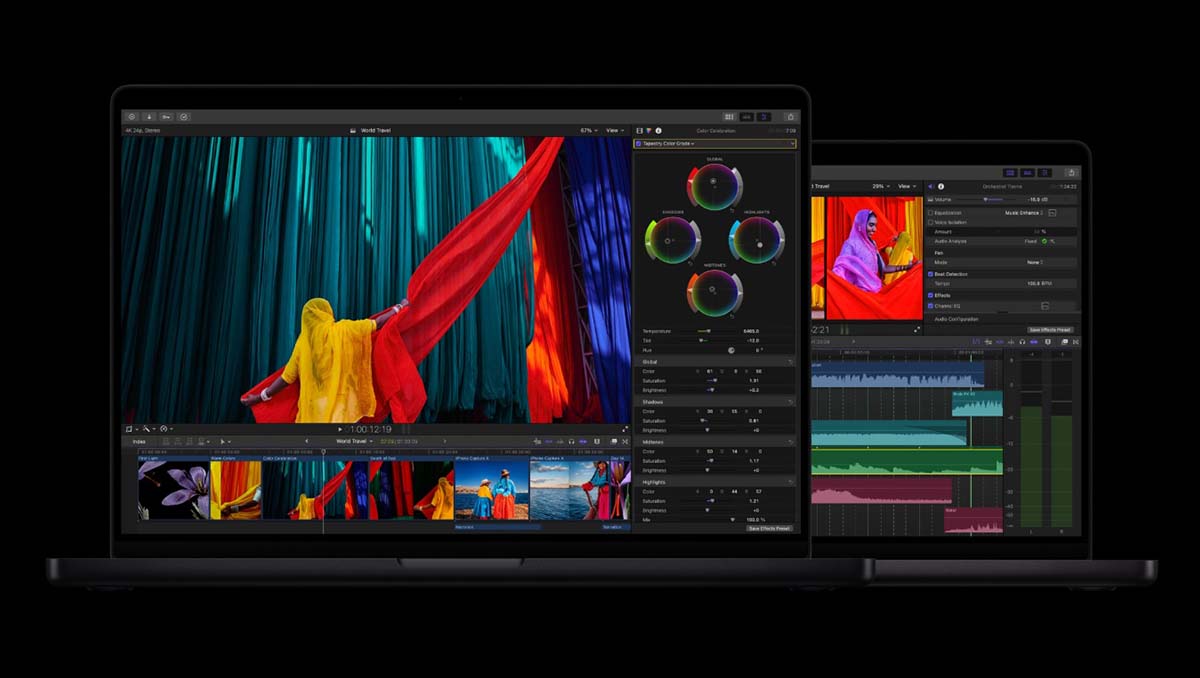The height and width of the screenshot is (678, 1200).
Task: Toggle the browser panel grid icon
Action: [729, 117]
